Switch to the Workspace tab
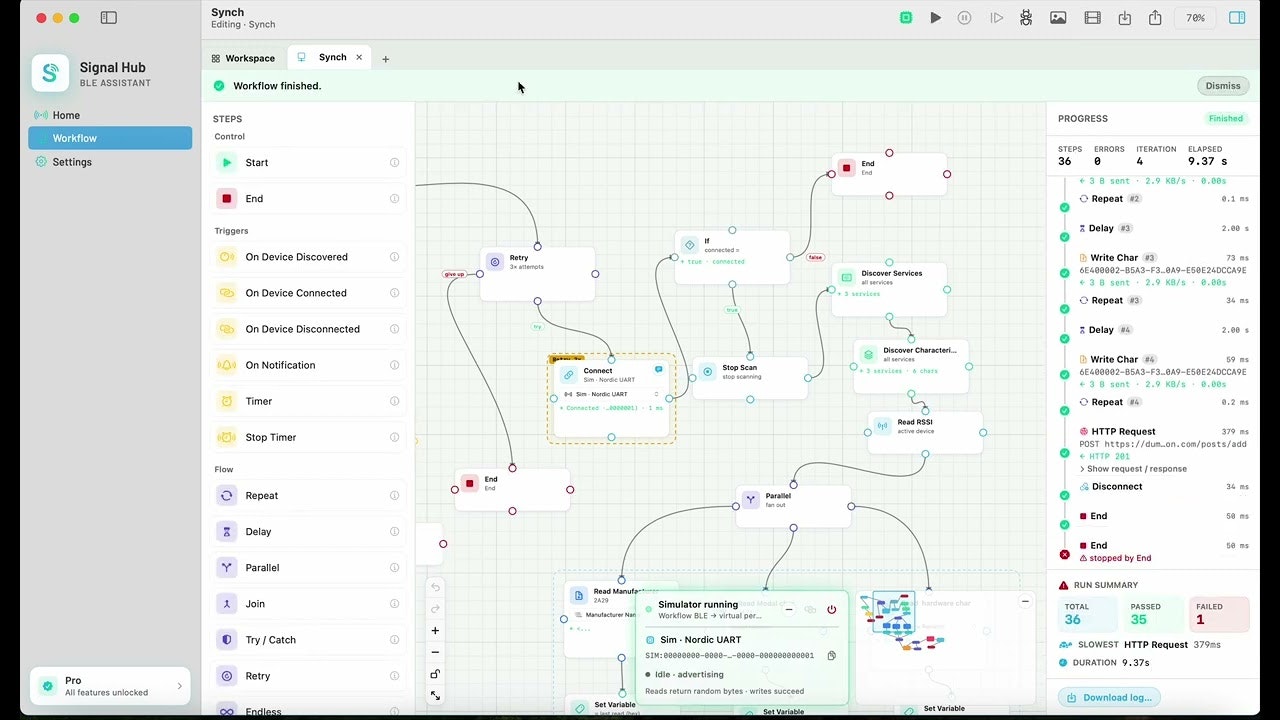 point(243,58)
